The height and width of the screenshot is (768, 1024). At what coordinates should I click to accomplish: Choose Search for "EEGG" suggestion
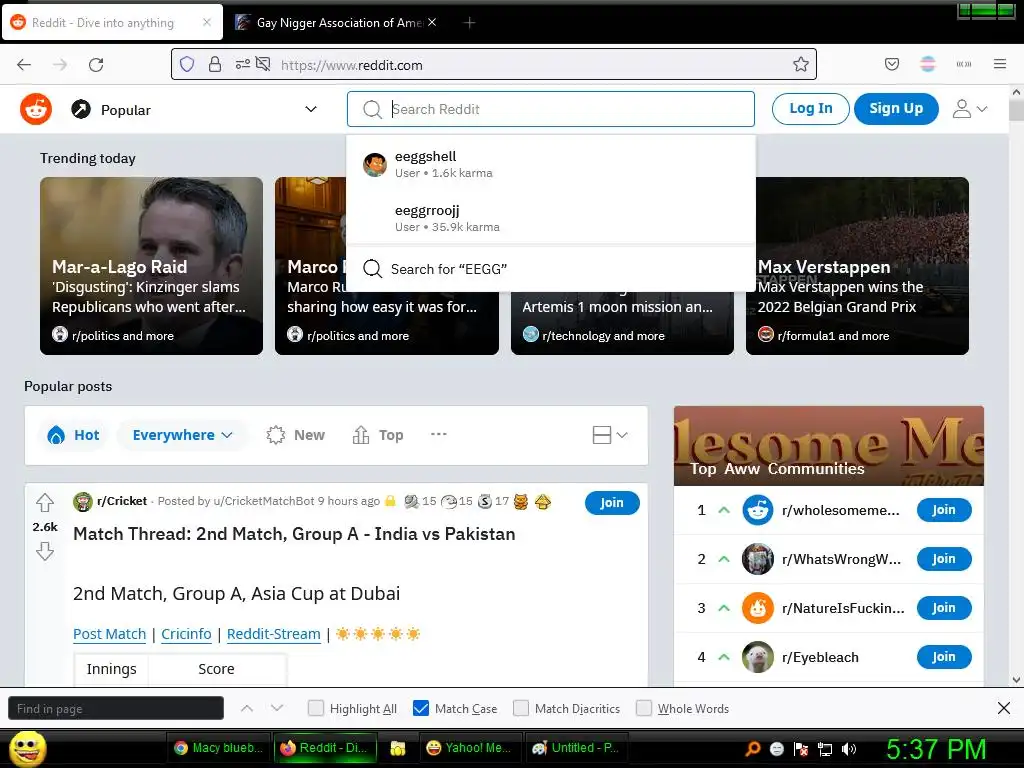pyautogui.click(x=551, y=268)
